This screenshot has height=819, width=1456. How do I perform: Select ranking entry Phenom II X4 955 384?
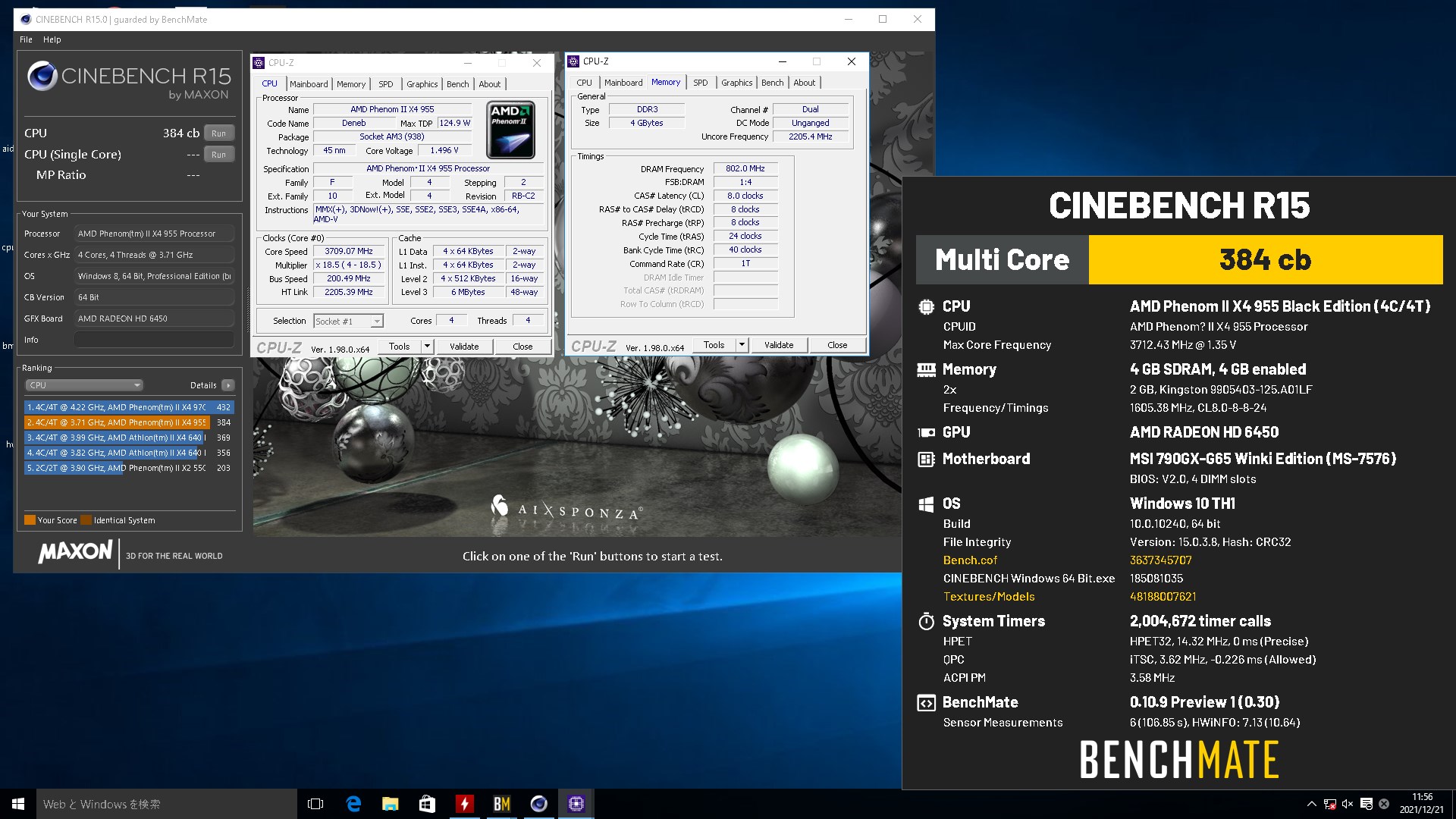129,422
